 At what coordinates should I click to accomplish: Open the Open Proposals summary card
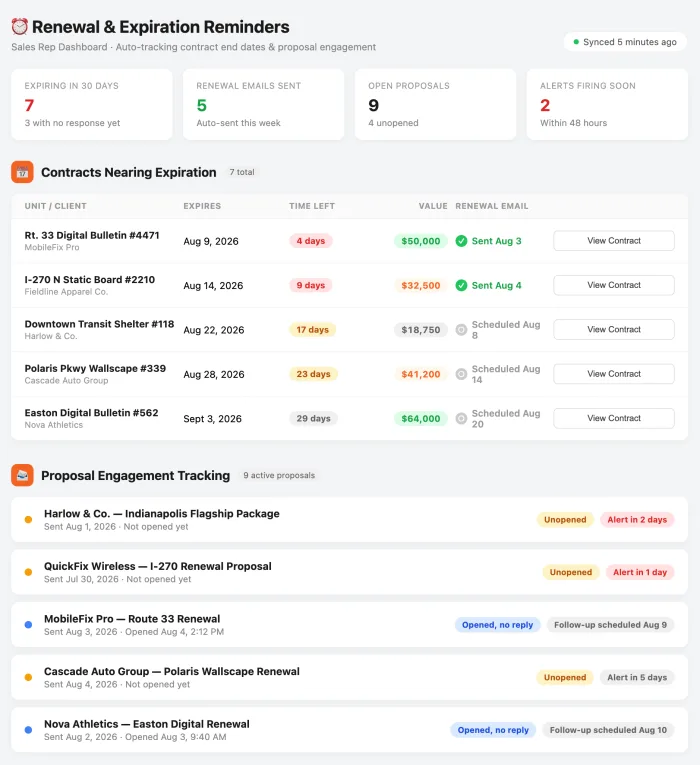[x=435, y=104]
